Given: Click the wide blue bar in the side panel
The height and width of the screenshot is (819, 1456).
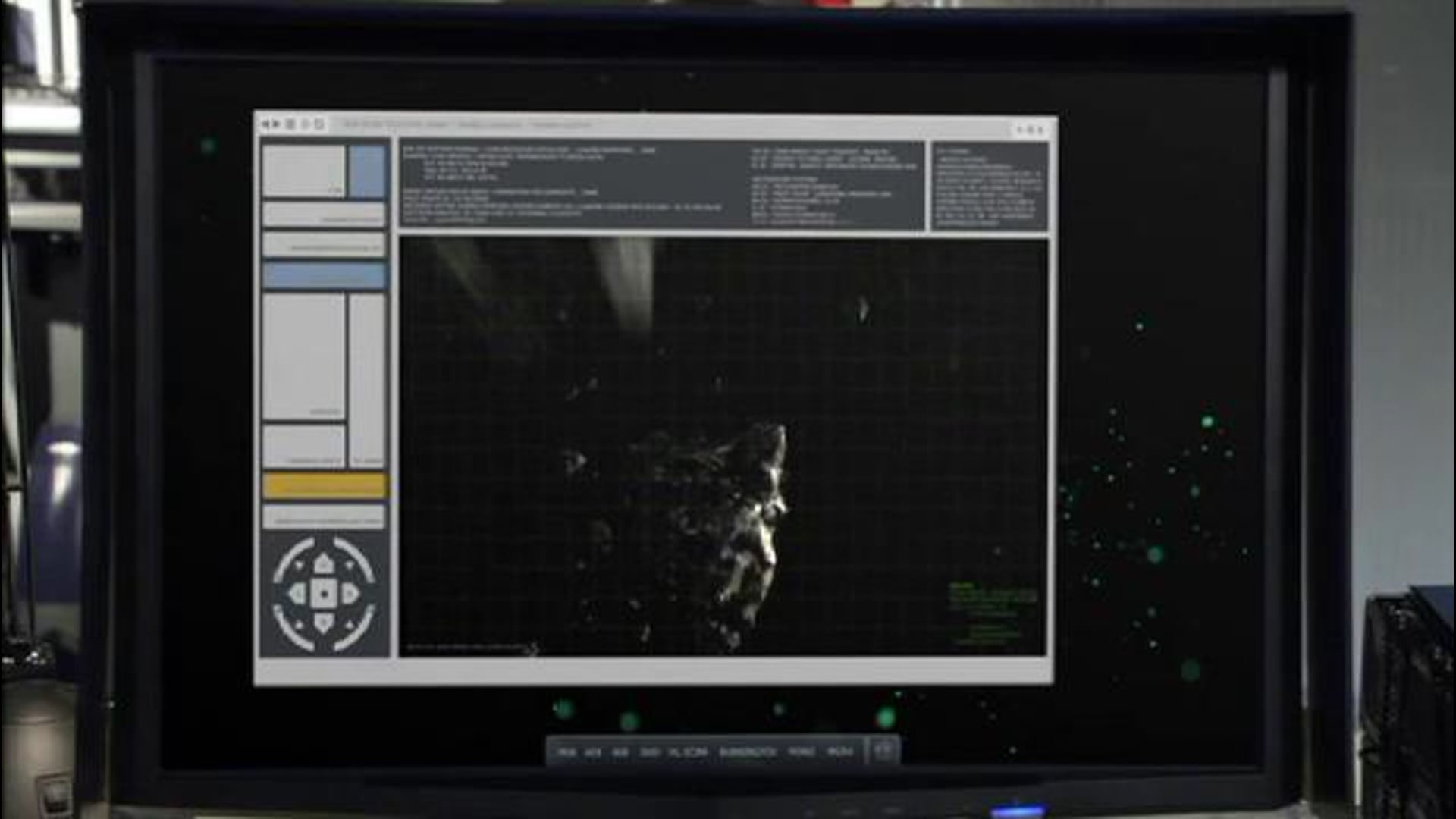Looking at the screenshot, I should [325, 275].
